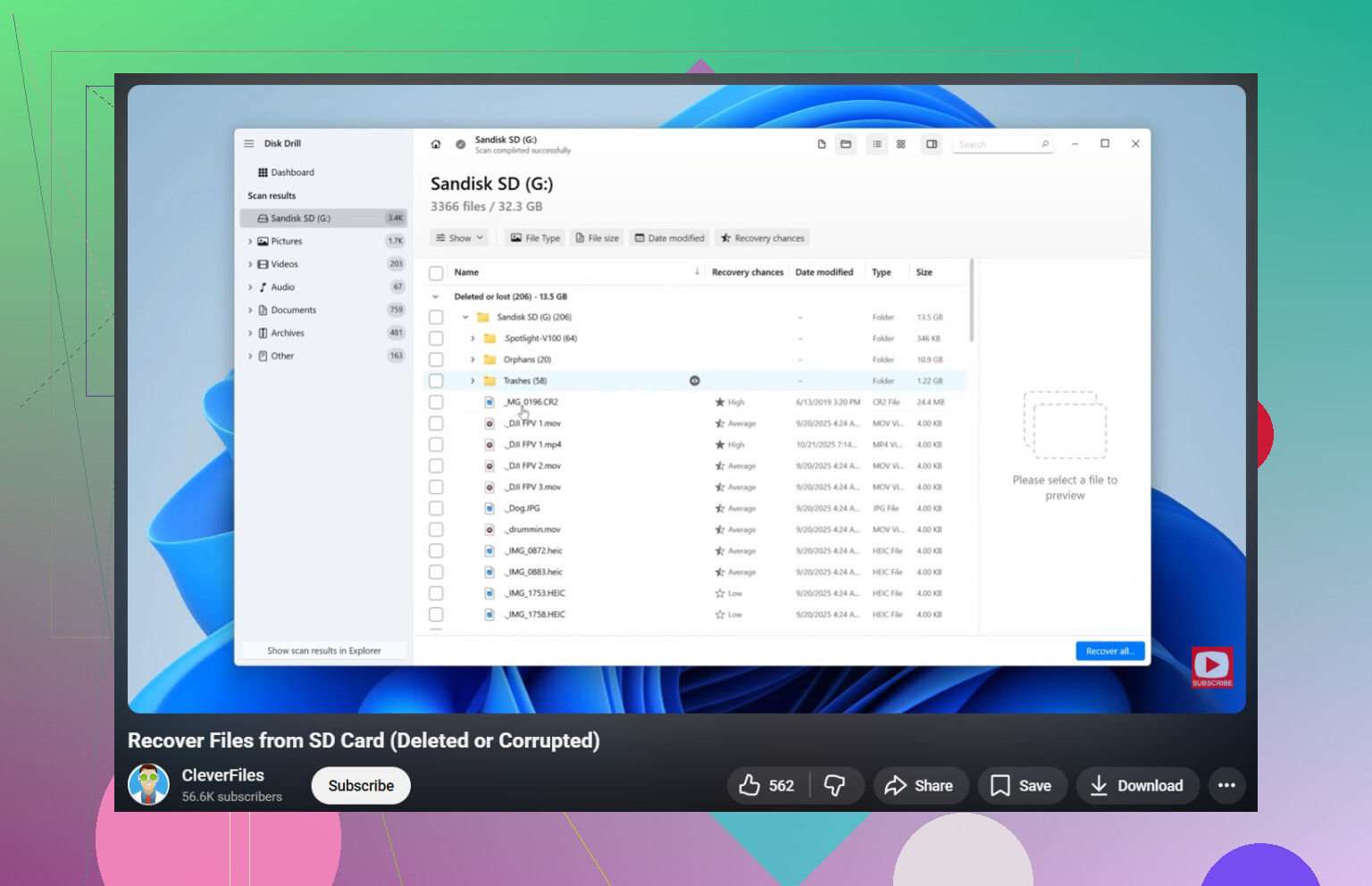Click the single-file view icon in toolbar
Viewport: 1372px width, 886px height.
point(822,144)
